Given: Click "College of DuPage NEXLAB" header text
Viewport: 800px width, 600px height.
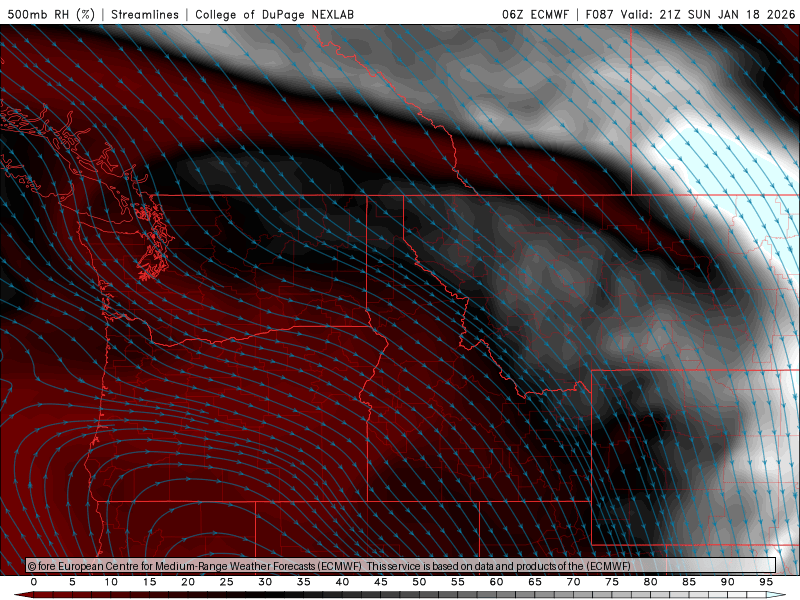Looking at the screenshot, I should [274, 14].
